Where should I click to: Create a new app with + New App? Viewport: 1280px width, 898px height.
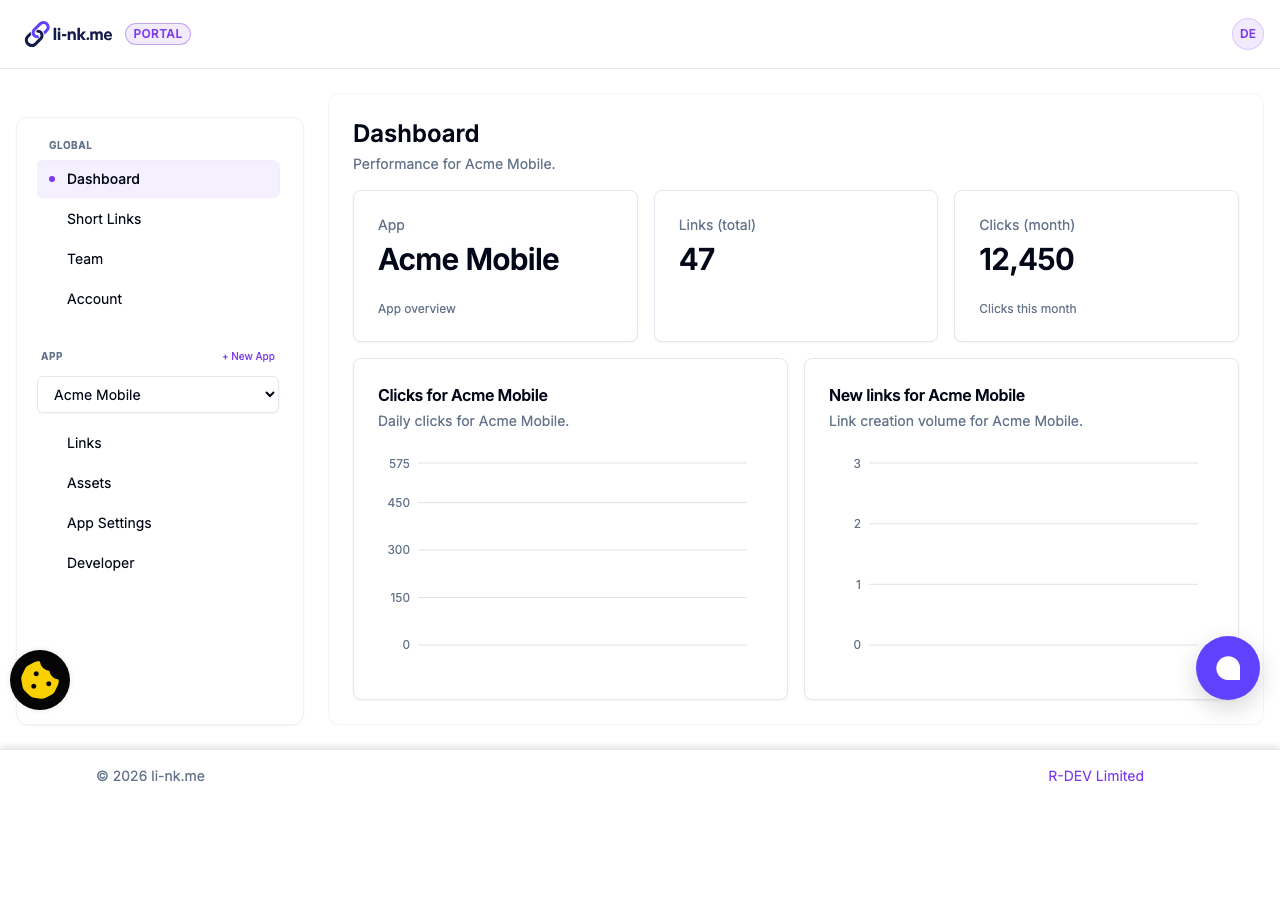pos(248,356)
